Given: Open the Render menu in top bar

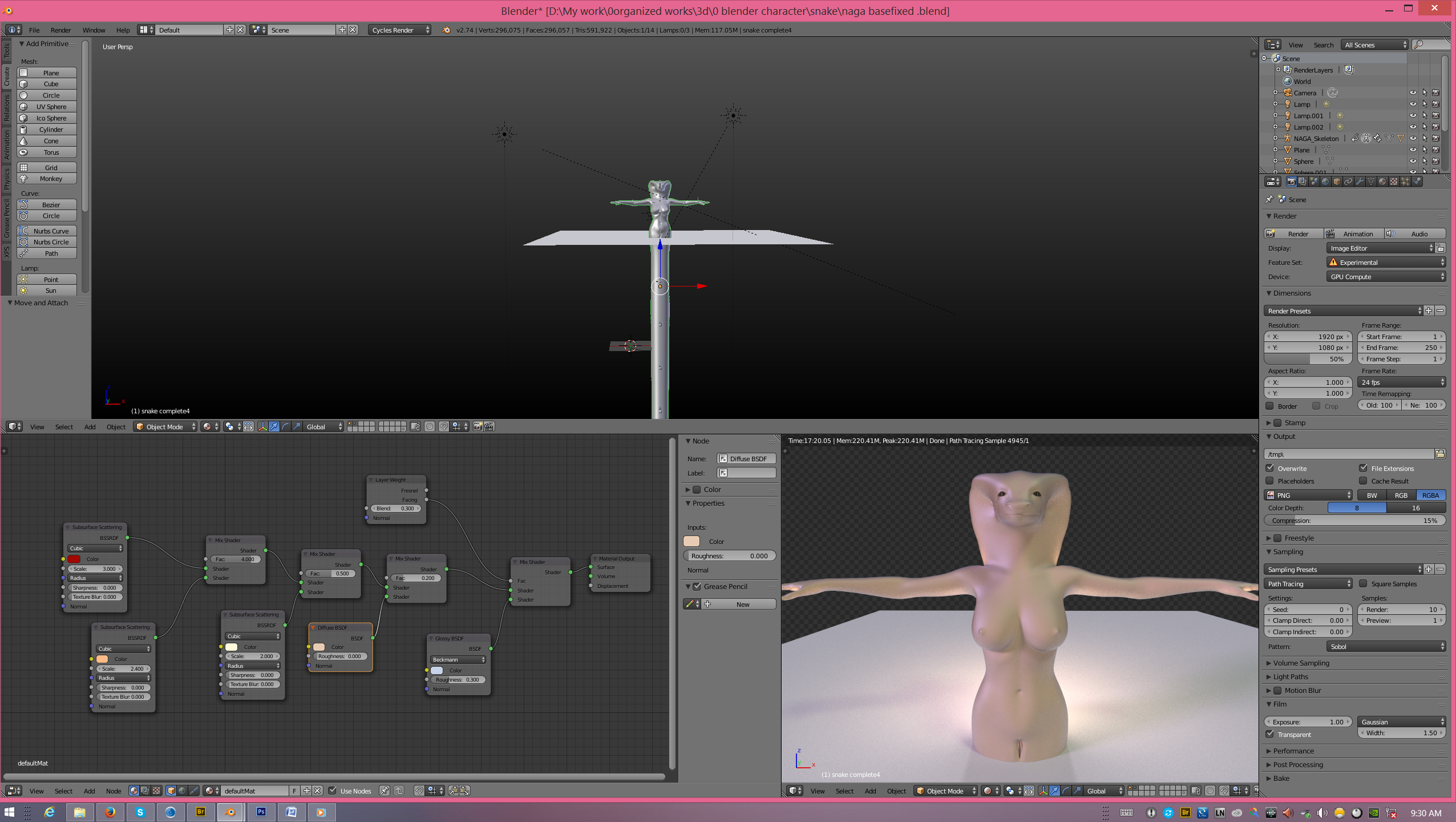Looking at the screenshot, I should coord(60,30).
